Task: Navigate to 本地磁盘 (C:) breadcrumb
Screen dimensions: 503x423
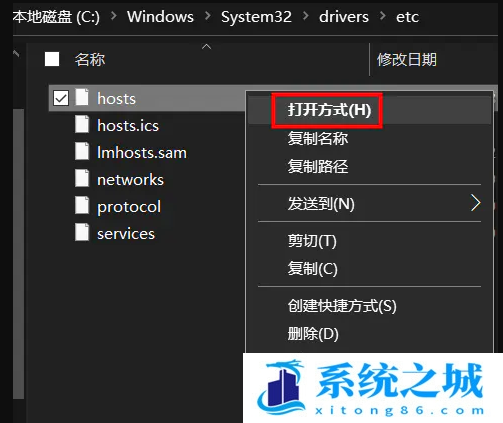Action: coord(56,17)
